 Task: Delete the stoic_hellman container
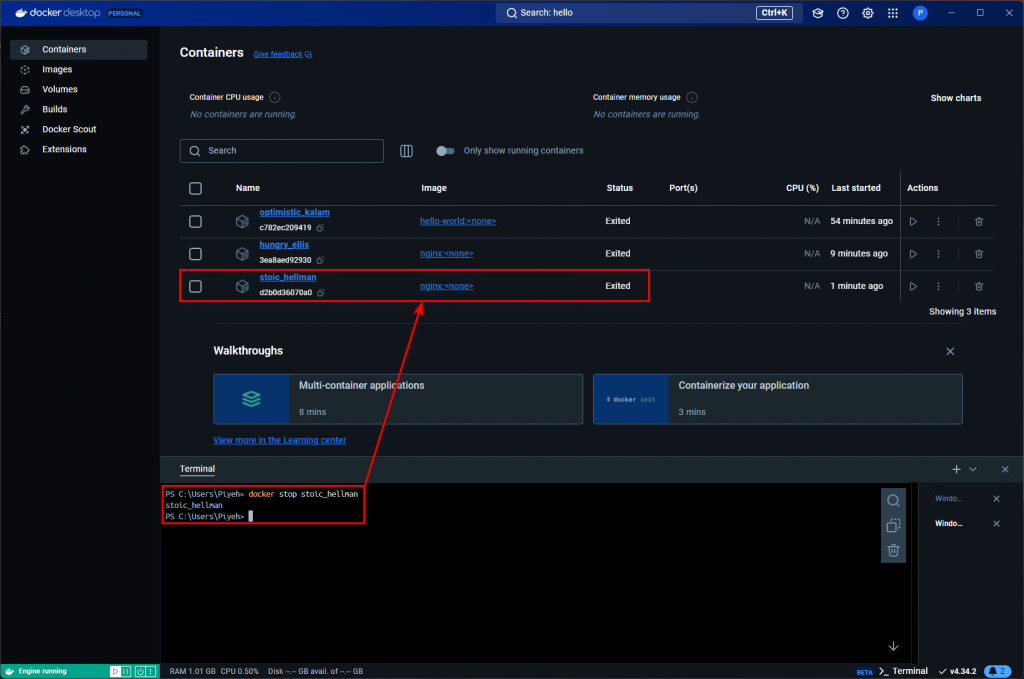point(979,286)
